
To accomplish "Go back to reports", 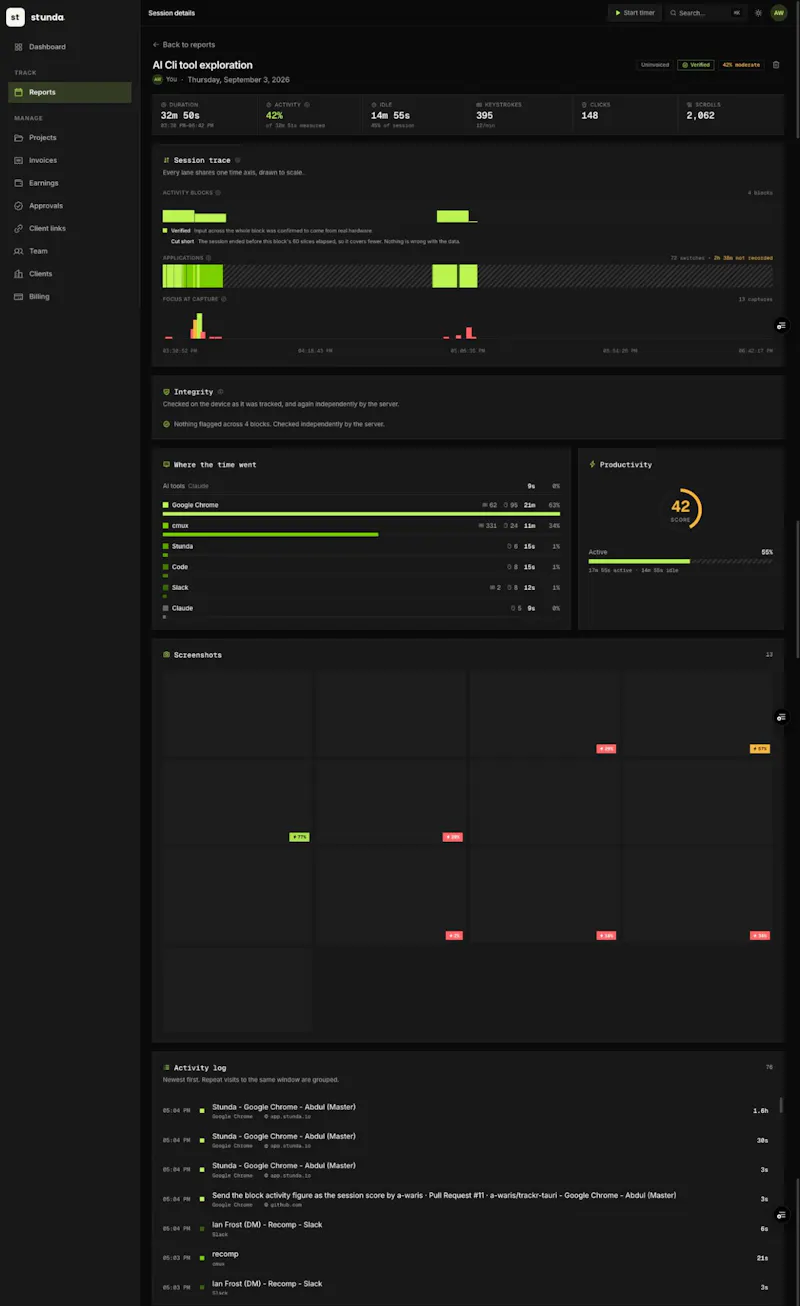I will click(x=184, y=45).
